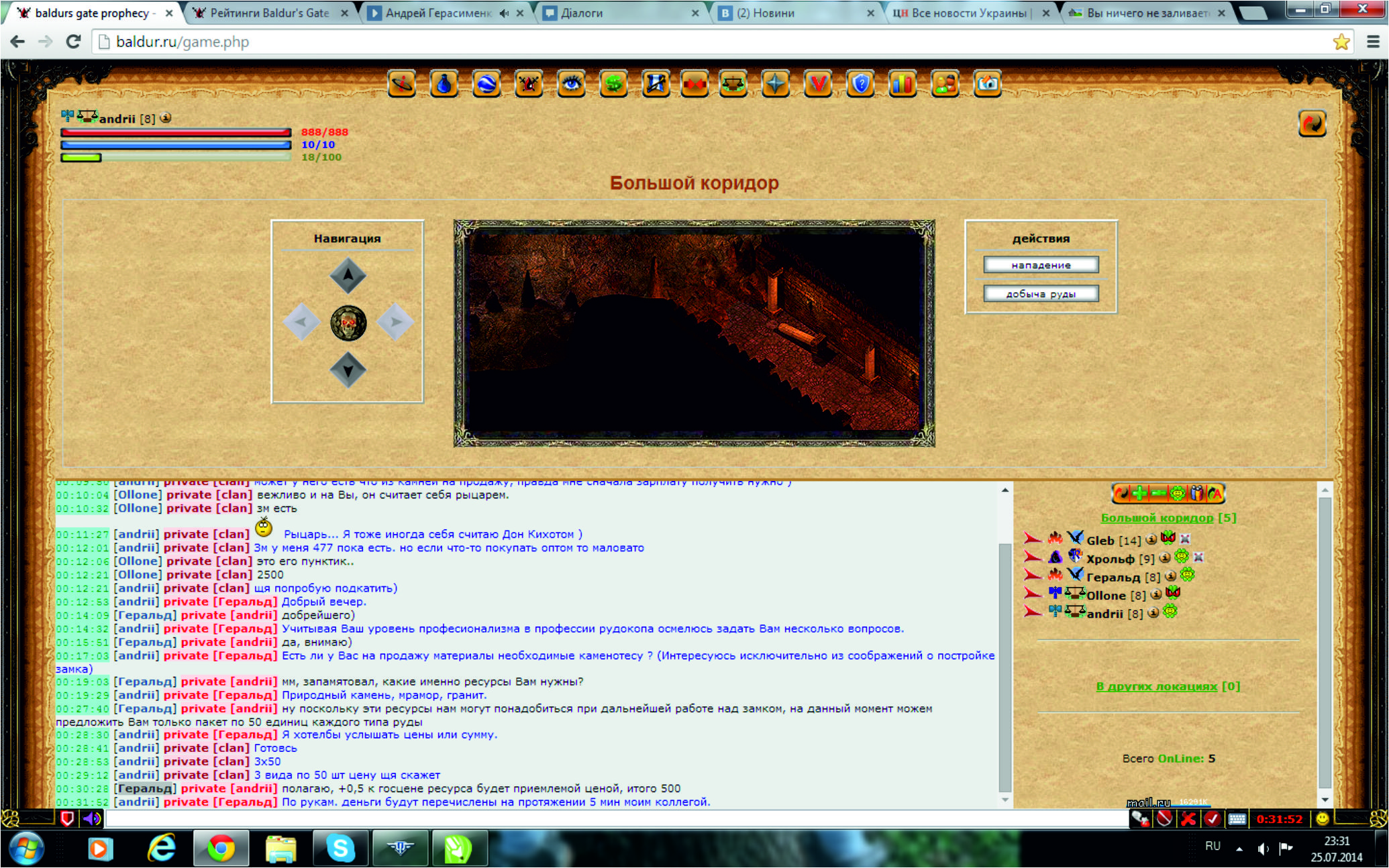Switch to Рейтинги Baldur's Gate browser tab
Screen dimensions: 1389x868
click(x=270, y=13)
